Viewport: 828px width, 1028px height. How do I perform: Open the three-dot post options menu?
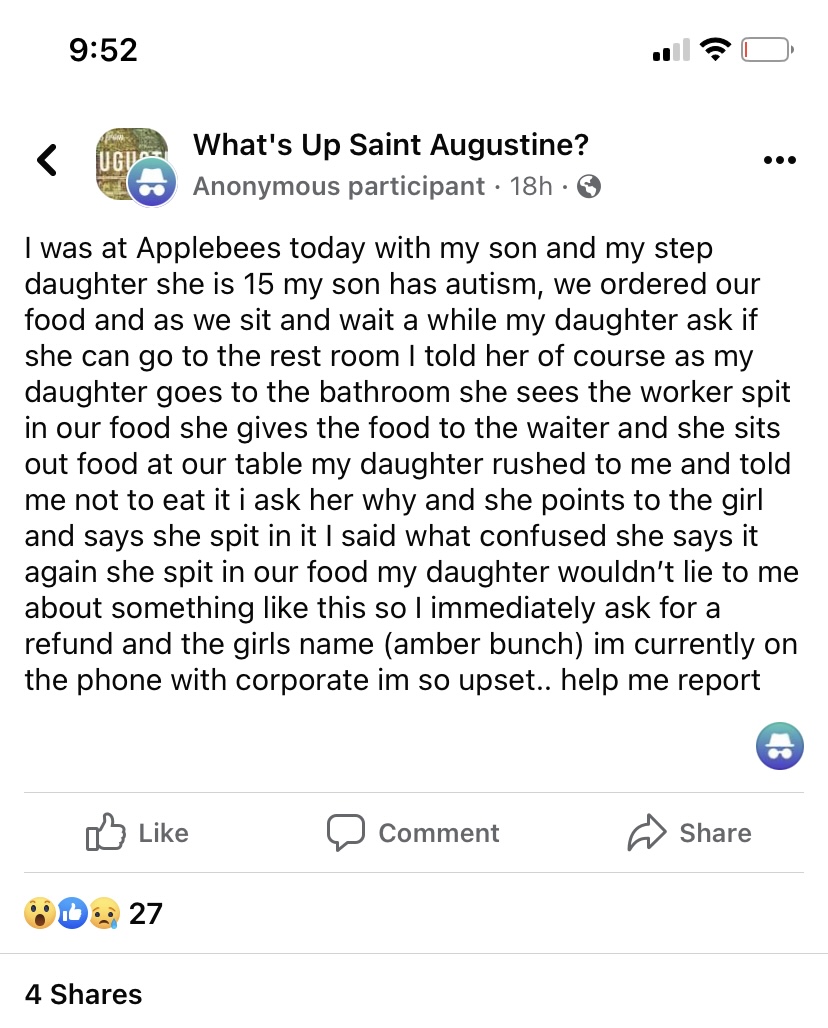tap(779, 160)
